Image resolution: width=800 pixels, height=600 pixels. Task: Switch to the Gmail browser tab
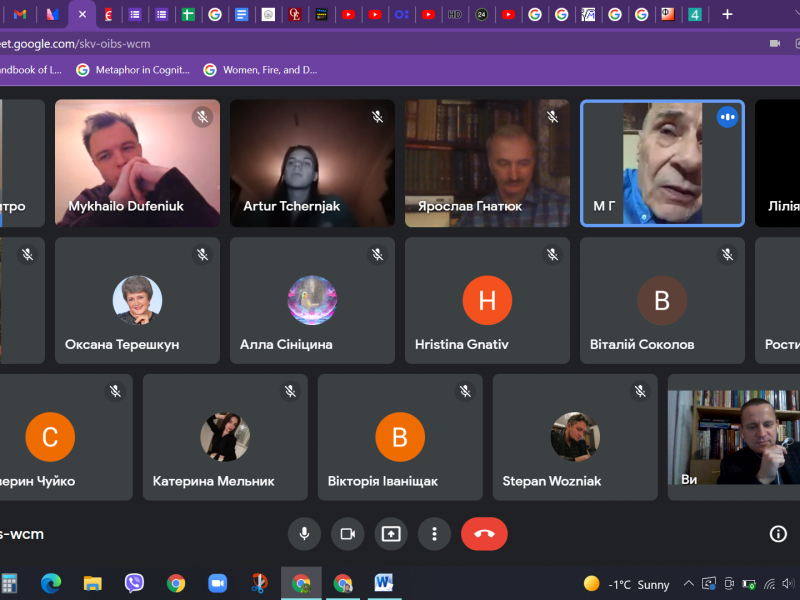tap(20, 14)
